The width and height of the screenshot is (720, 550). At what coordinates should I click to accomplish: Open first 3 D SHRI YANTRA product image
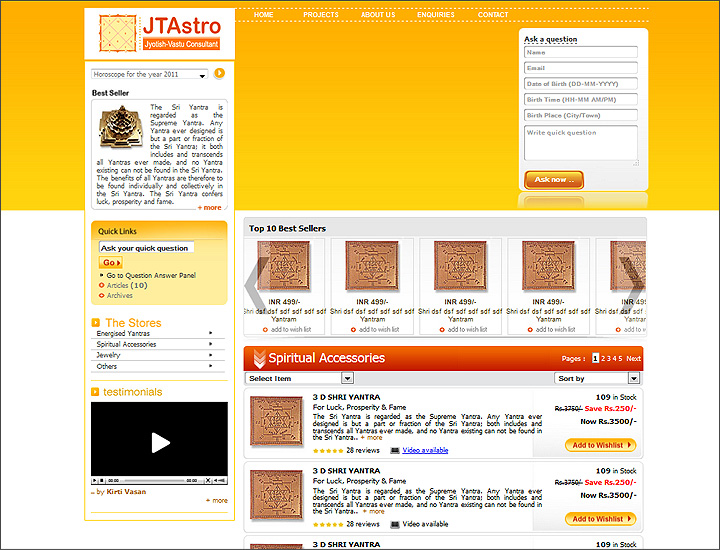[x=277, y=422]
